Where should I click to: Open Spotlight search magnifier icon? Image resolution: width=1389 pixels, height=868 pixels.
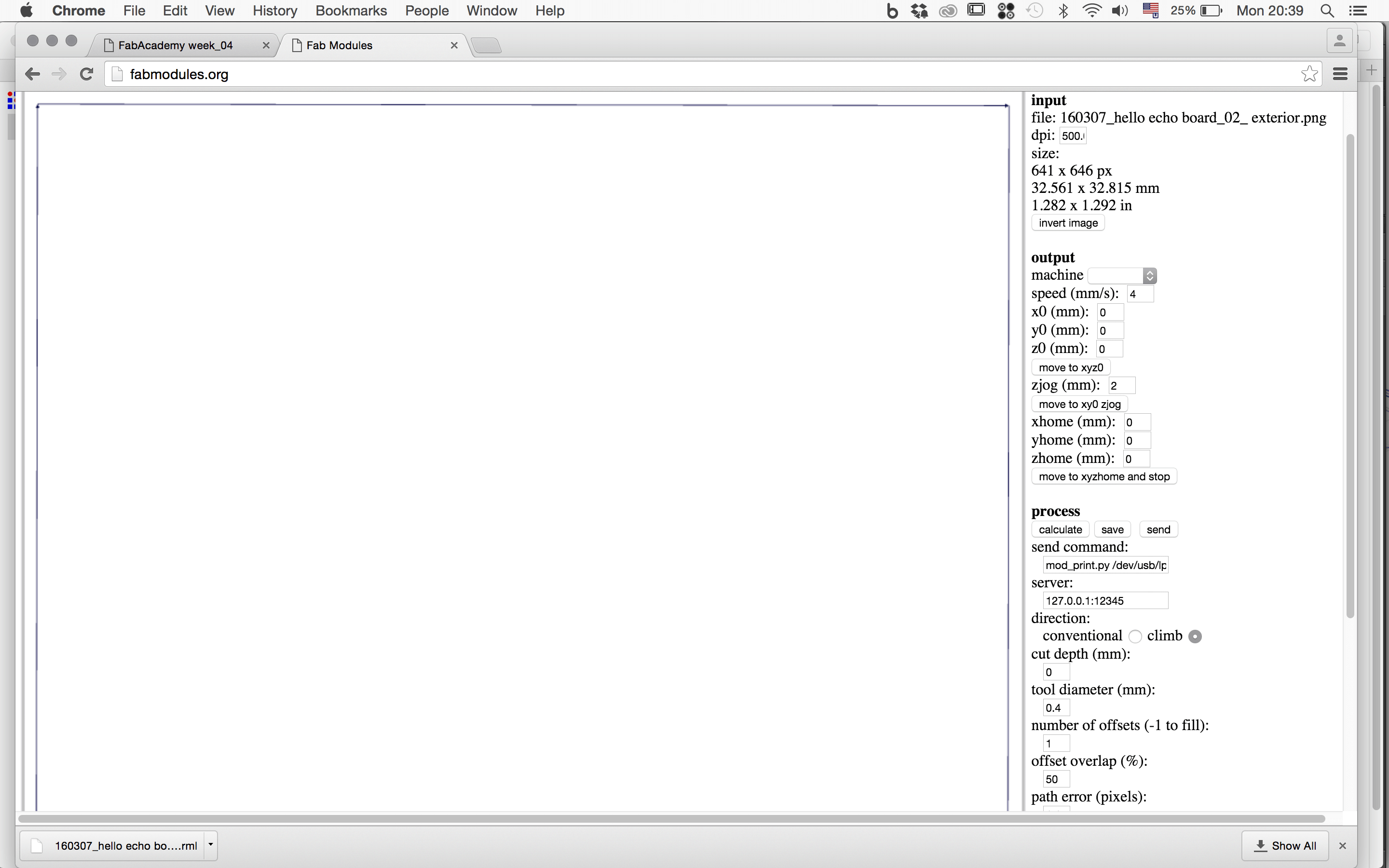[1327, 11]
